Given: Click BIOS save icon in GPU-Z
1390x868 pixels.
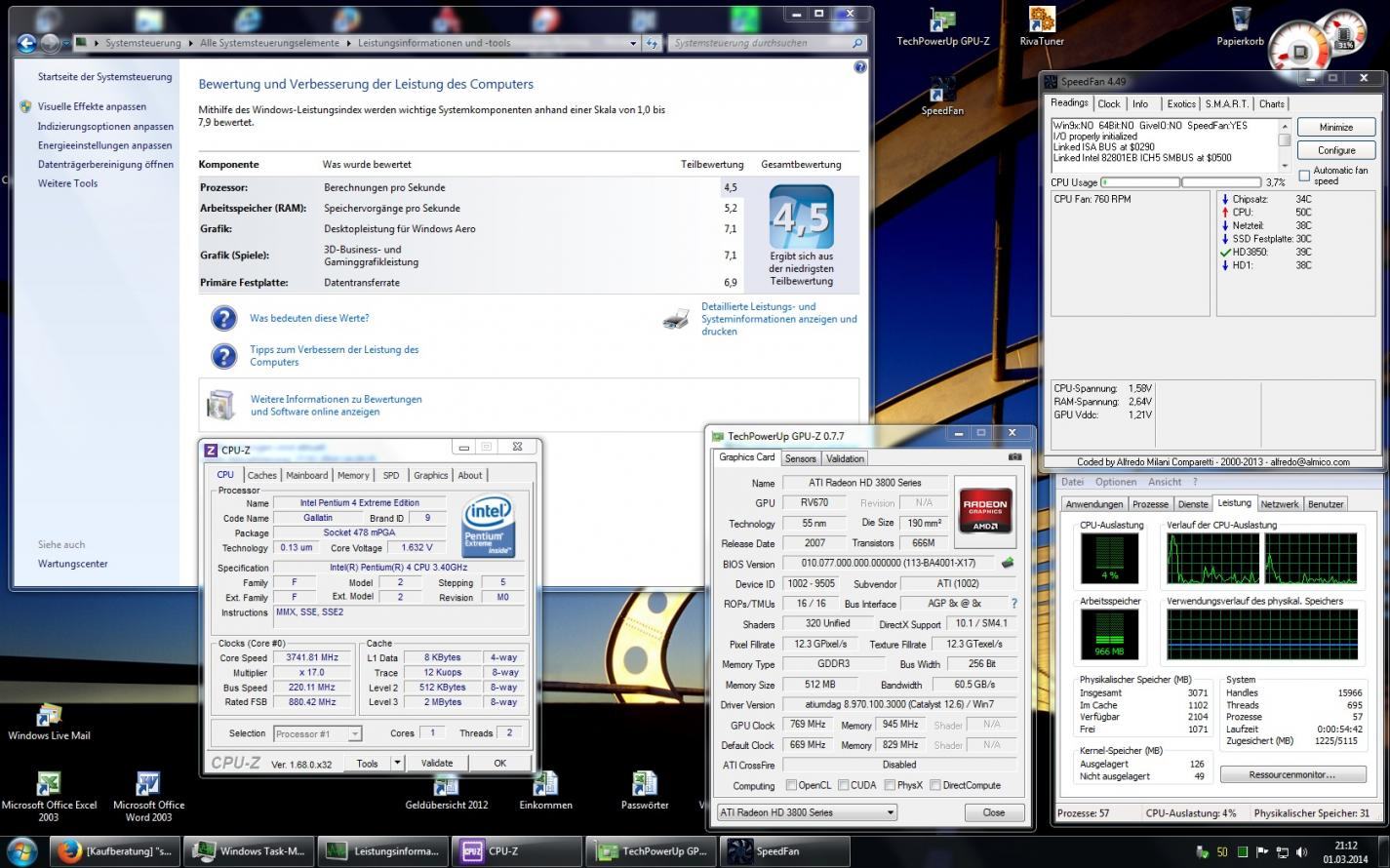Looking at the screenshot, I should pos(1008,563).
